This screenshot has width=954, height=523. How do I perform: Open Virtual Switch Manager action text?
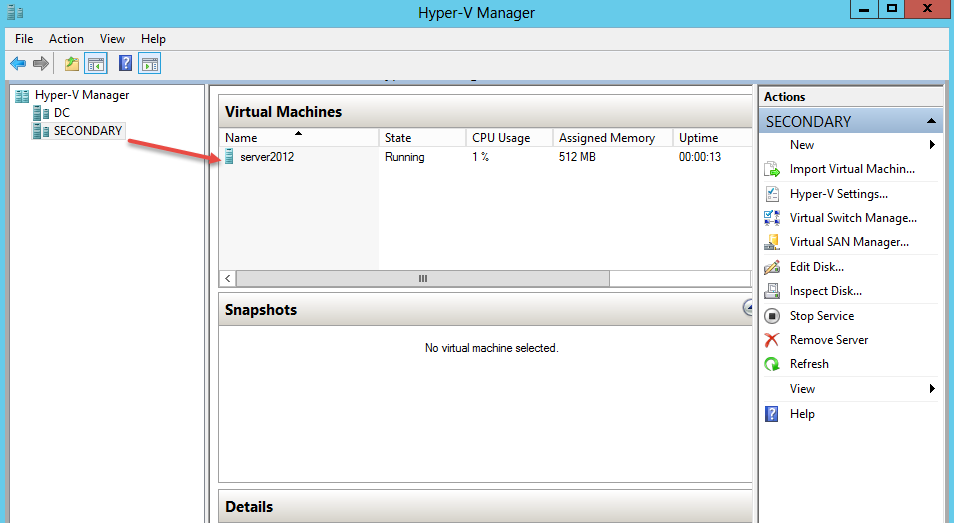coord(853,218)
